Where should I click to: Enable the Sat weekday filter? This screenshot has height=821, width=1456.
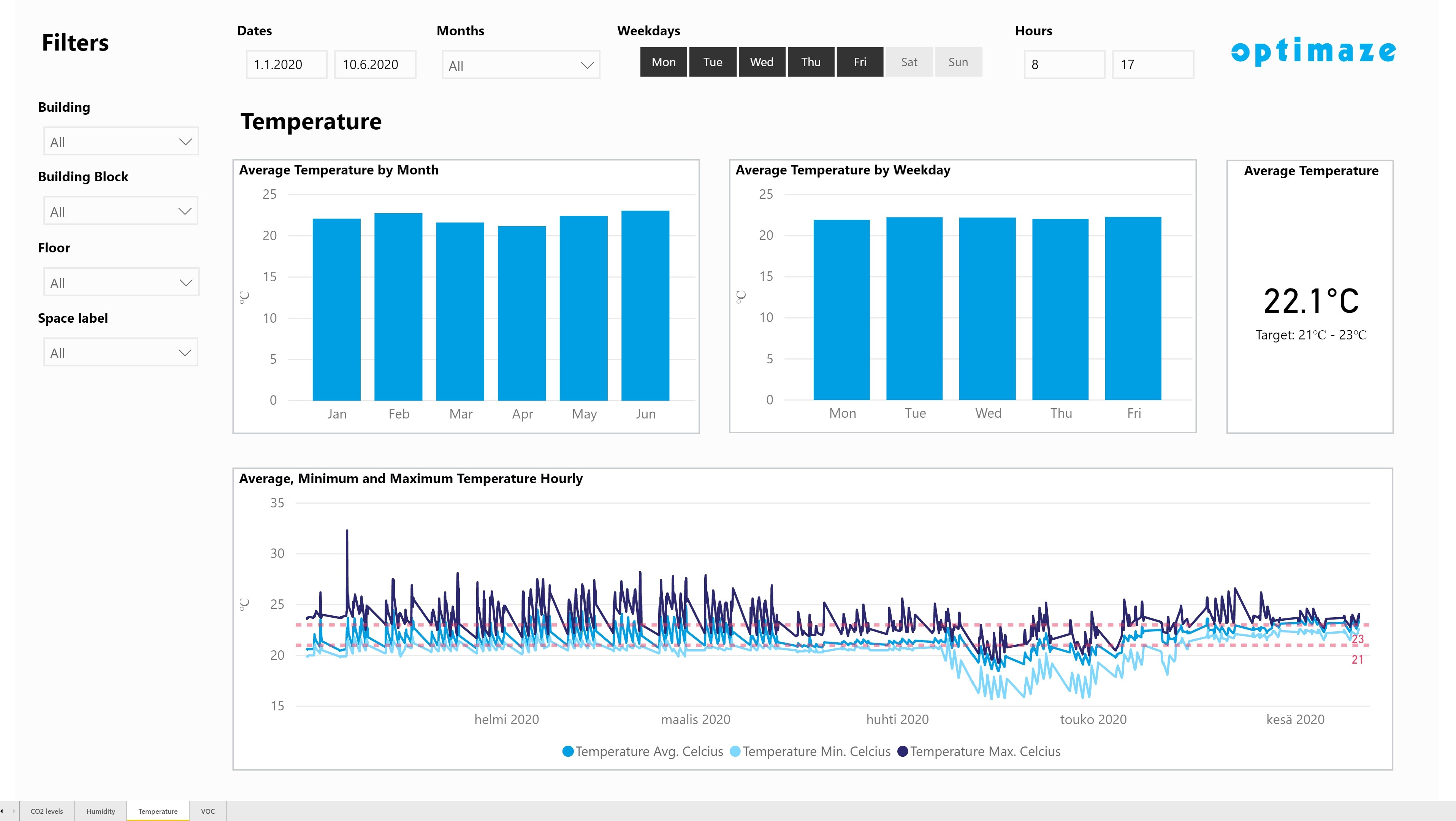(909, 62)
